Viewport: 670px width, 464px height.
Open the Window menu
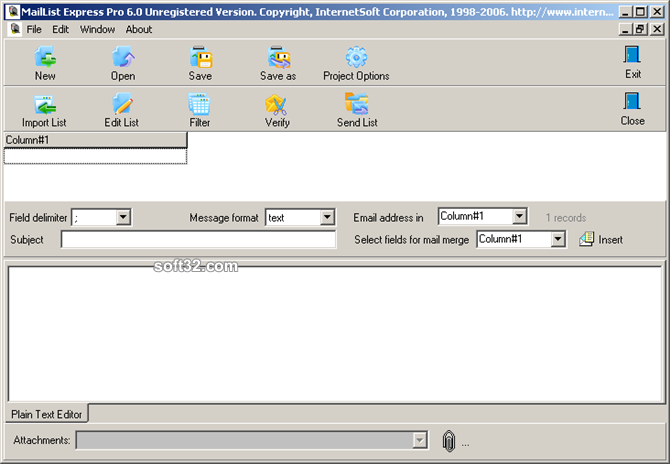(x=97, y=29)
